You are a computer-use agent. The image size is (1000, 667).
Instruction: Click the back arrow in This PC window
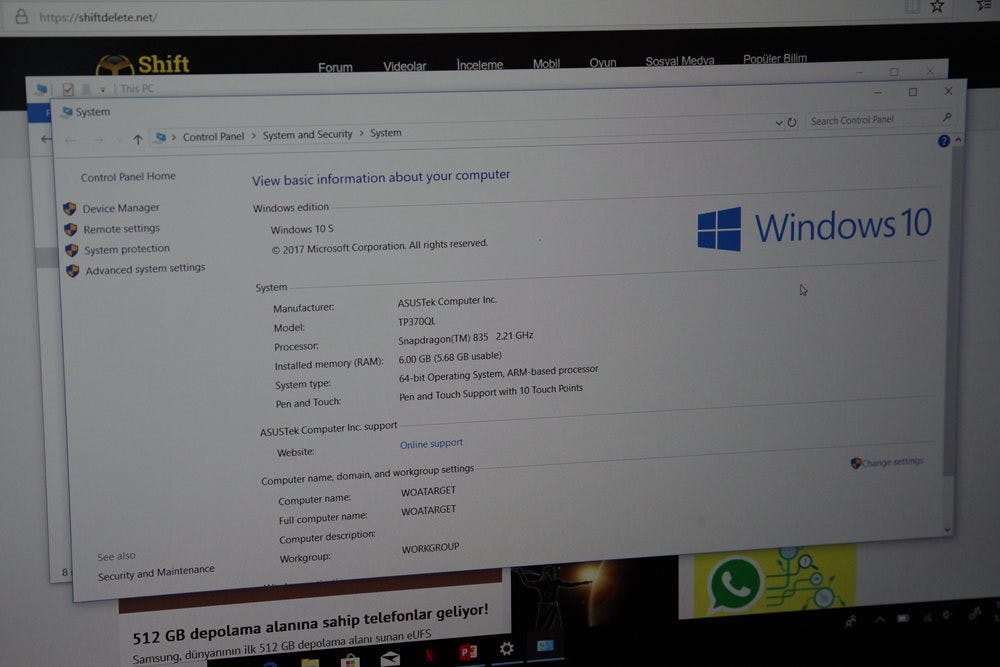pos(46,138)
